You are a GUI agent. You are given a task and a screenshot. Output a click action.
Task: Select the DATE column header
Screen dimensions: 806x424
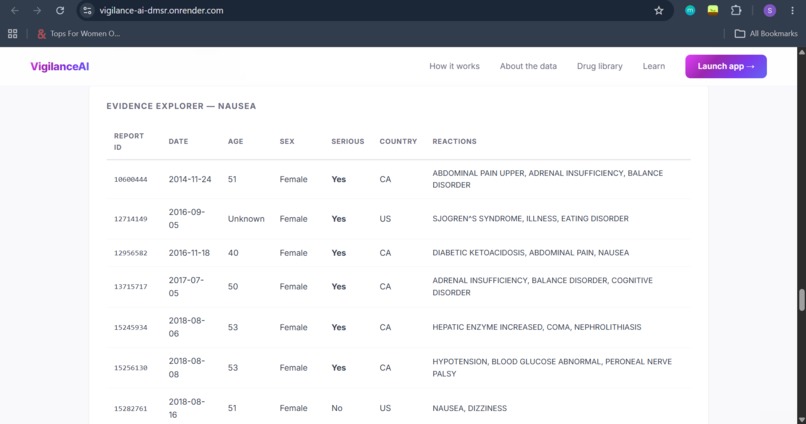pos(178,141)
